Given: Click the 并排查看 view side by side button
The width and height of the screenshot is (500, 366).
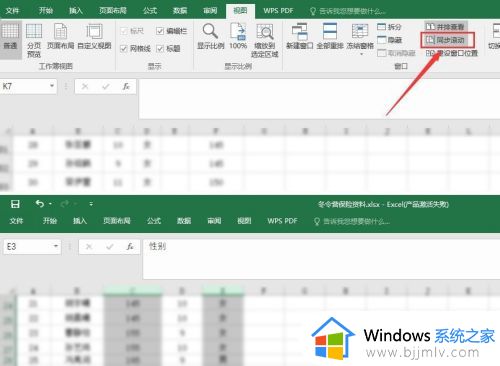Looking at the screenshot, I should (446, 26).
